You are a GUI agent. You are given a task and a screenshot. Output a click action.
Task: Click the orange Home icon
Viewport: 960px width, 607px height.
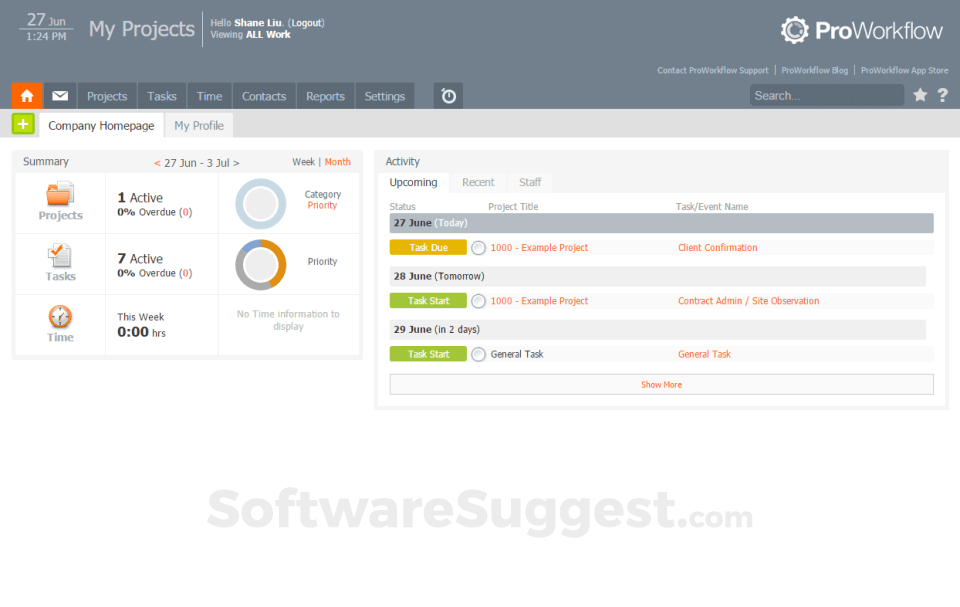coord(27,96)
